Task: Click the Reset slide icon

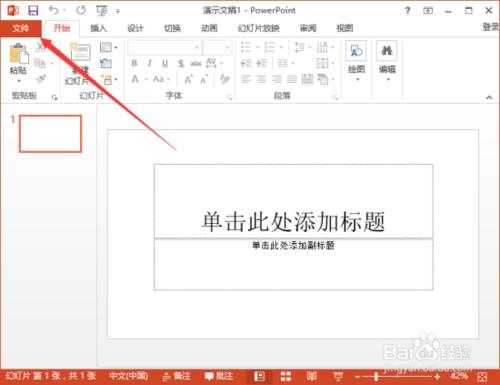Action: click(x=106, y=63)
